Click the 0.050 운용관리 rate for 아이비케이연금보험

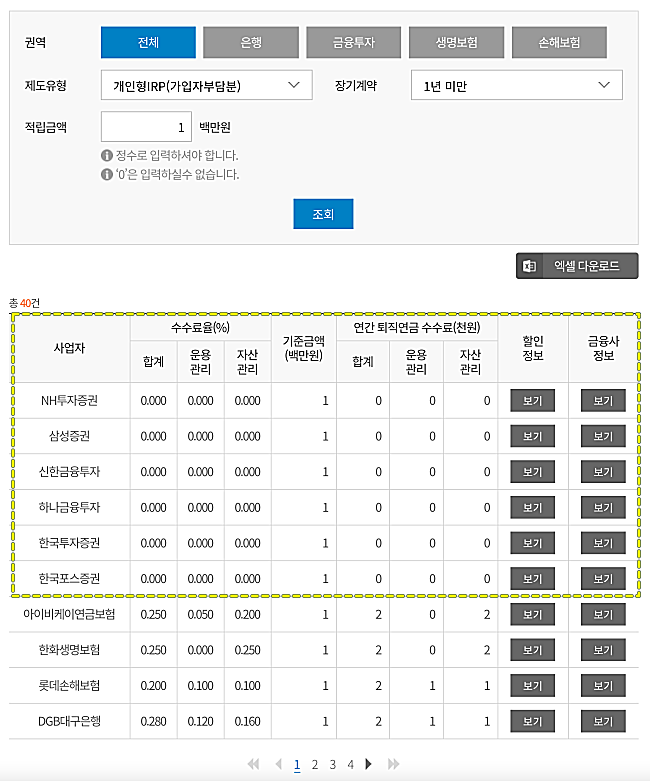click(x=200, y=615)
